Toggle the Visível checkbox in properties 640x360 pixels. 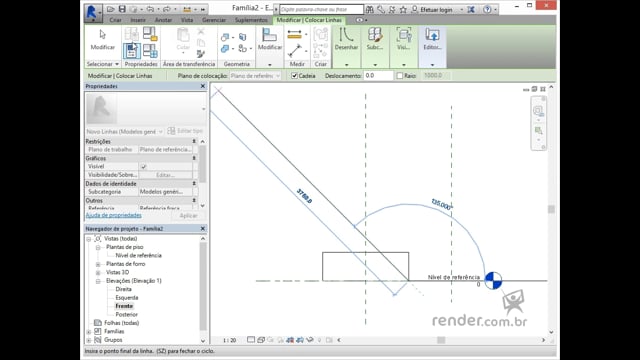(x=144, y=167)
